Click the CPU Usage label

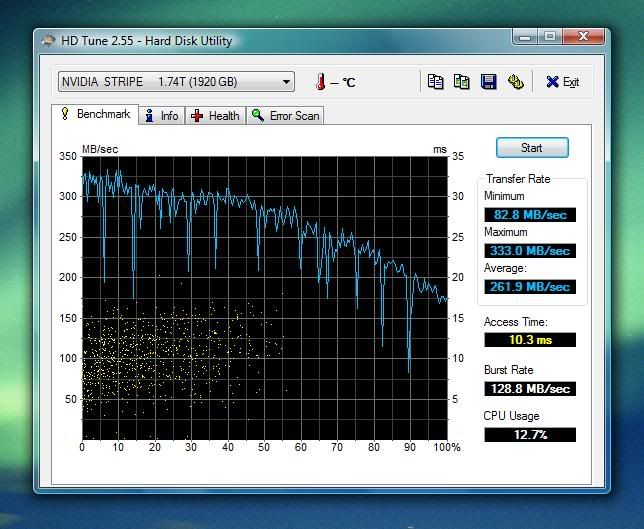point(511,416)
